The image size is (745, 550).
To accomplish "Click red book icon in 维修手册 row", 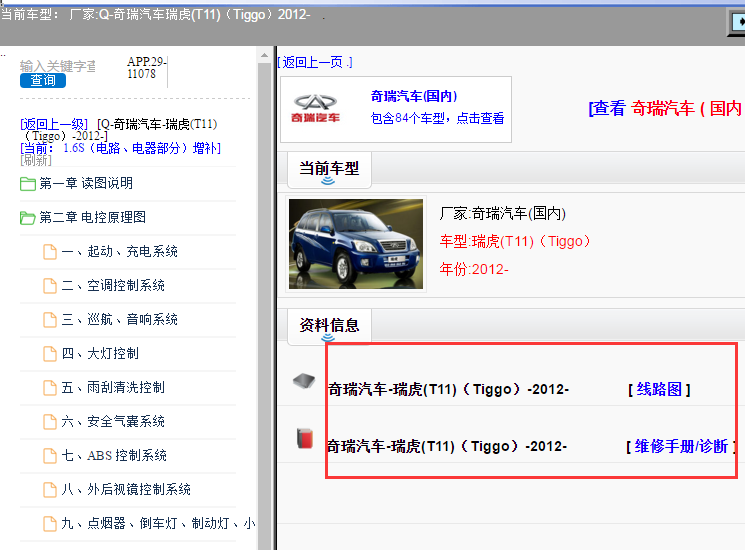I will 305,438.
